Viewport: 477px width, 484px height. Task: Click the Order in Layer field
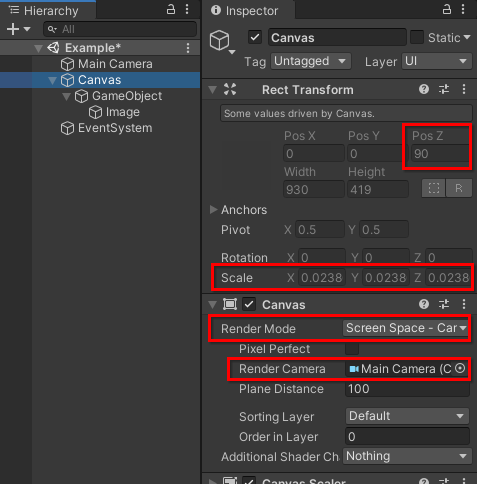pos(407,437)
